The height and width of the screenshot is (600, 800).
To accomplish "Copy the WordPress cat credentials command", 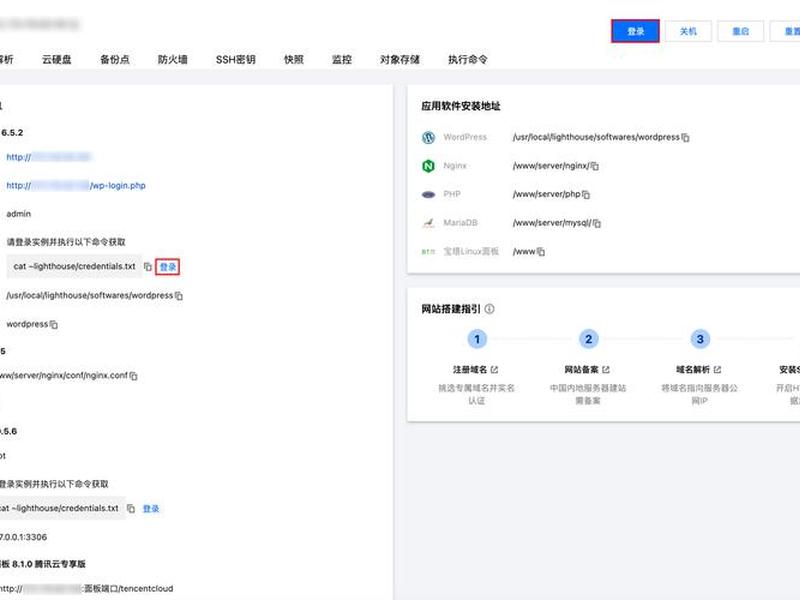I will tap(147, 267).
